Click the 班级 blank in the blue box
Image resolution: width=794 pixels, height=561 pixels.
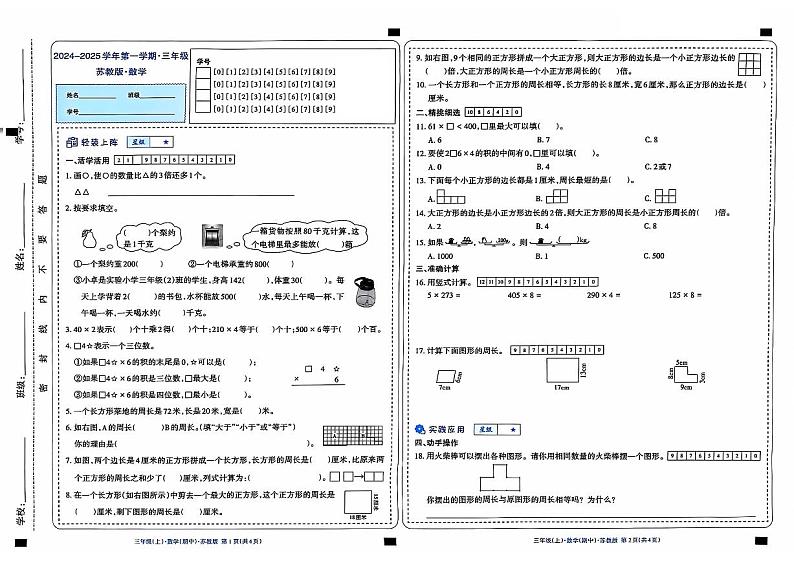[x=158, y=96]
